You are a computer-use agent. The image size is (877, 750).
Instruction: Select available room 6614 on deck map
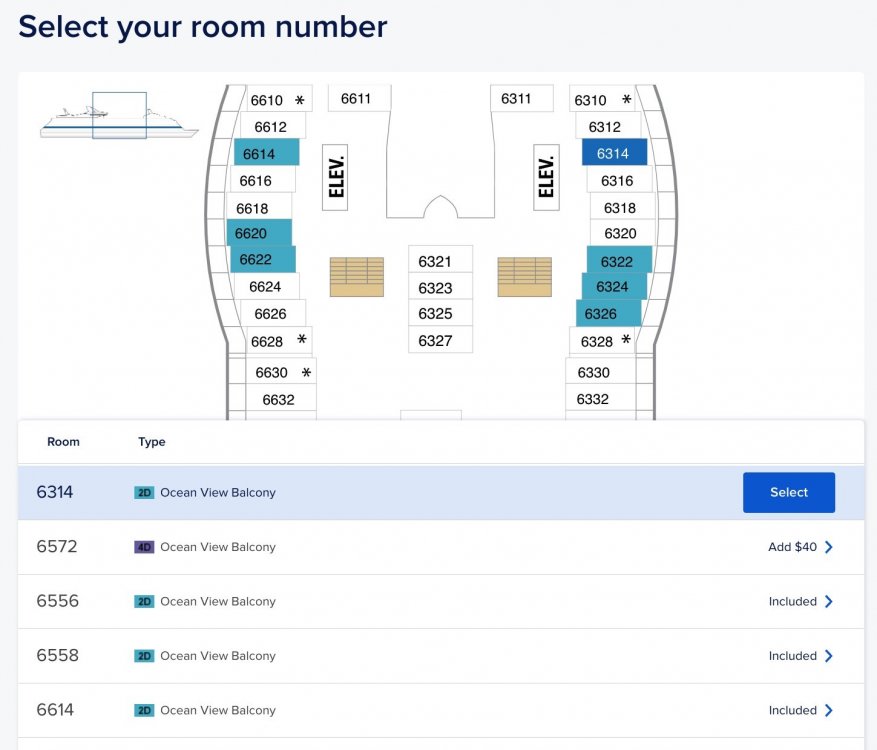[266, 152]
